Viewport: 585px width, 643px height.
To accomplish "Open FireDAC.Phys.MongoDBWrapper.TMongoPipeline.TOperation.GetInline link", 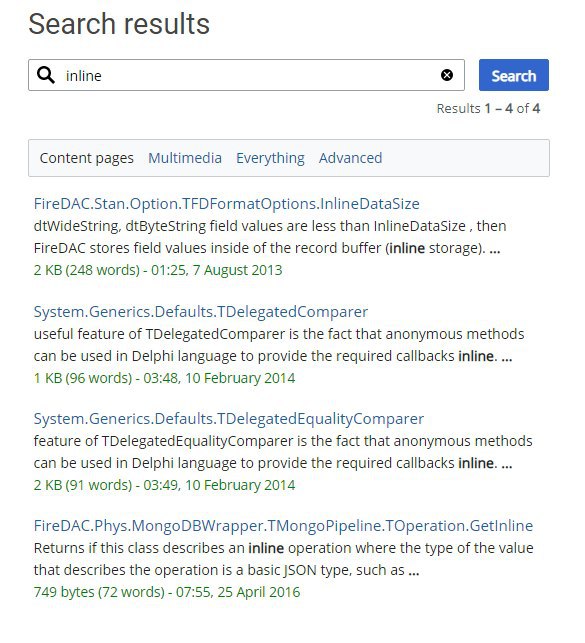I will (283, 526).
